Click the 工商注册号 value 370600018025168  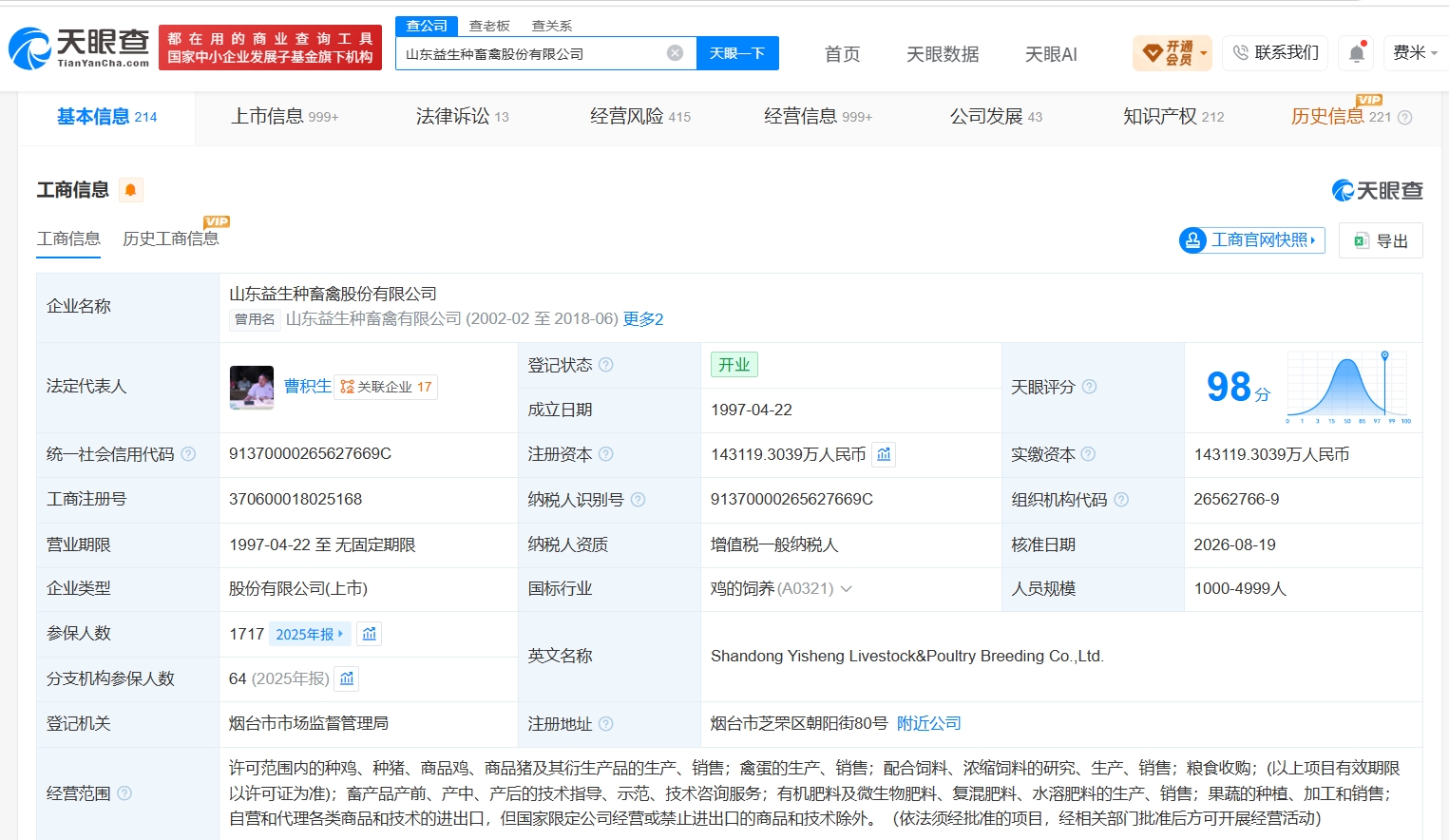click(296, 500)
